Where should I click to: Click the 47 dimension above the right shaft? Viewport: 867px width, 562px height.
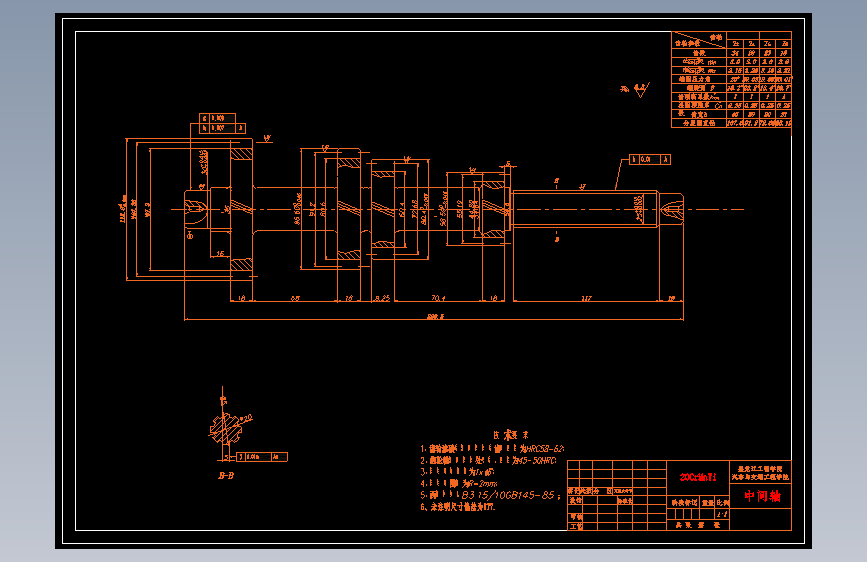tap(582, 187)
